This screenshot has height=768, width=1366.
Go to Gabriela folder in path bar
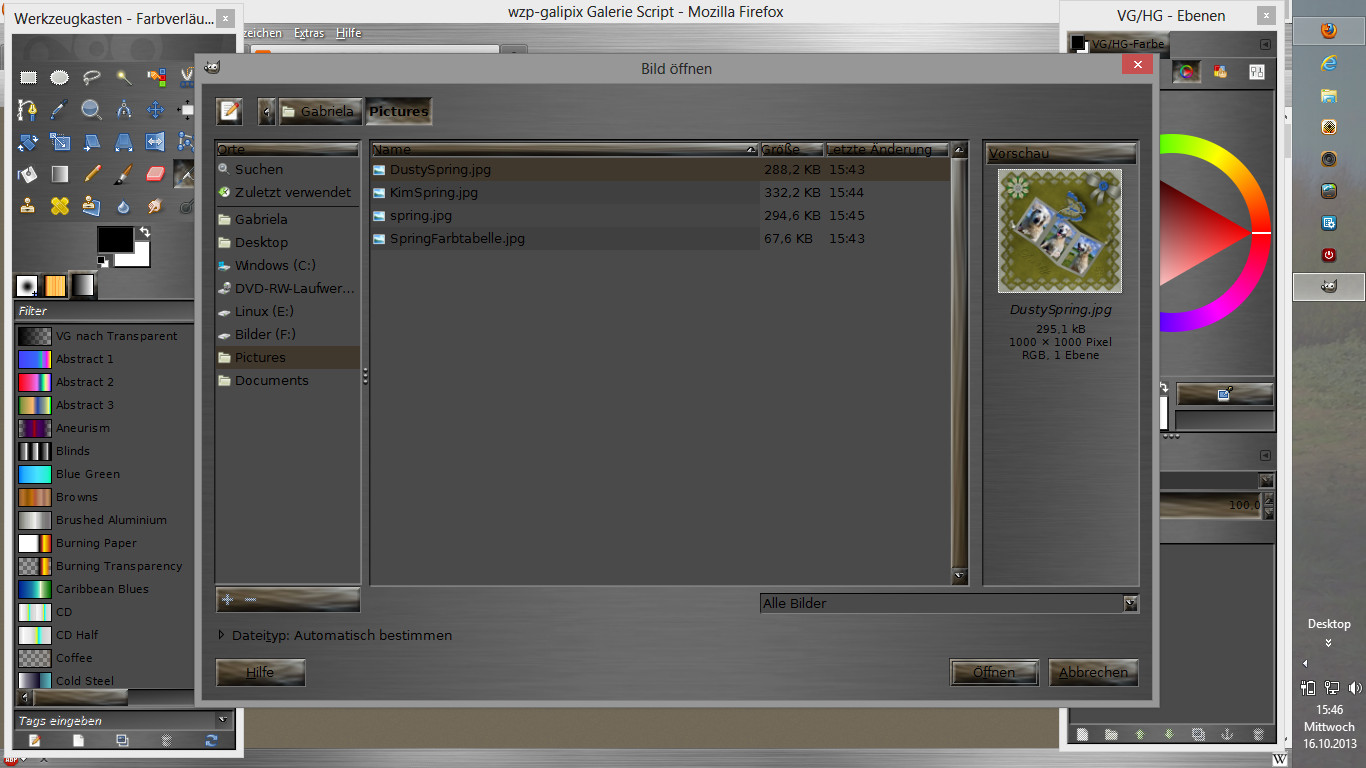[319, 111]
